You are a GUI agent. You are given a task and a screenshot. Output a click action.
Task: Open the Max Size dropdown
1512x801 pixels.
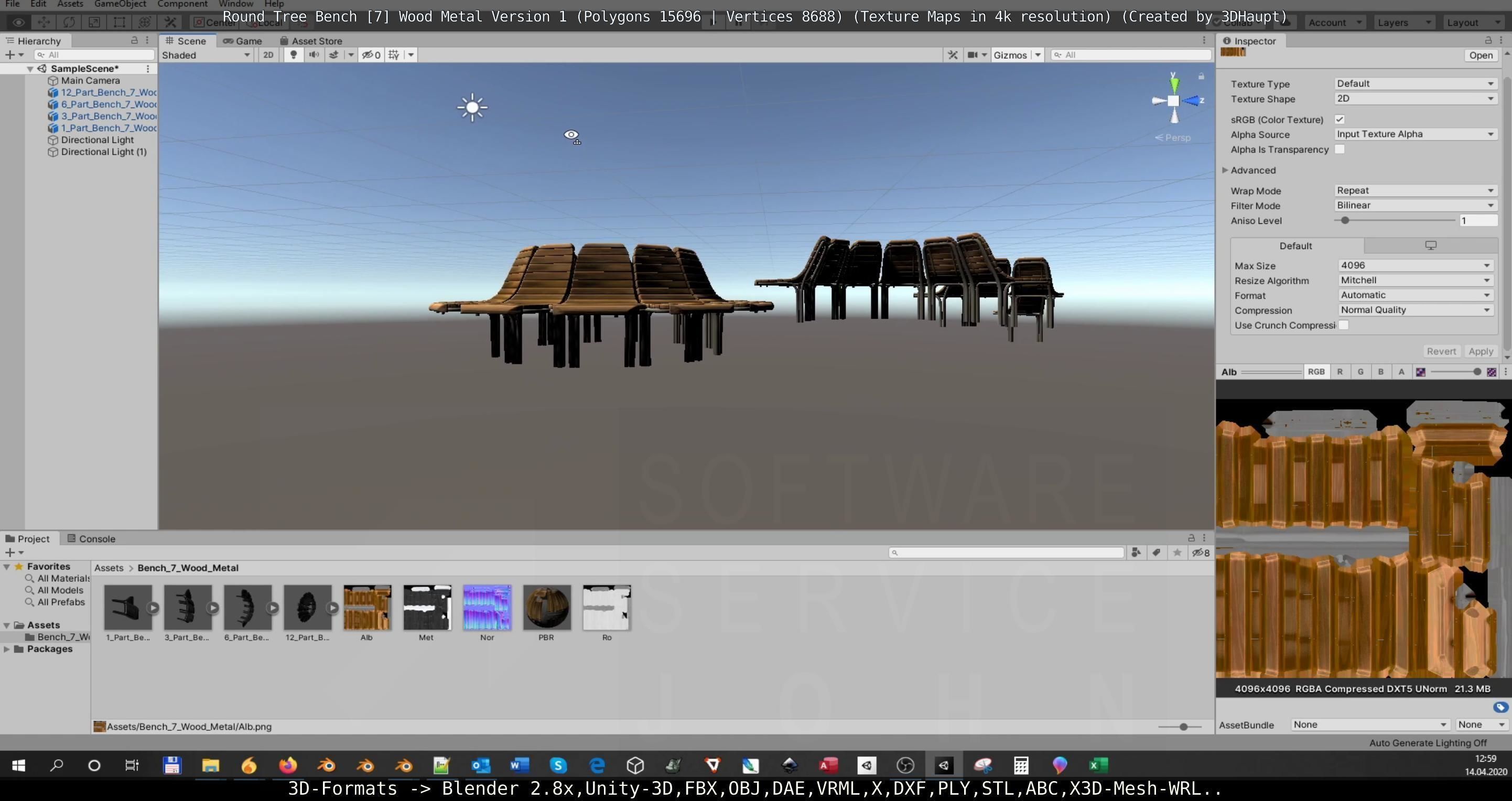1415,265
